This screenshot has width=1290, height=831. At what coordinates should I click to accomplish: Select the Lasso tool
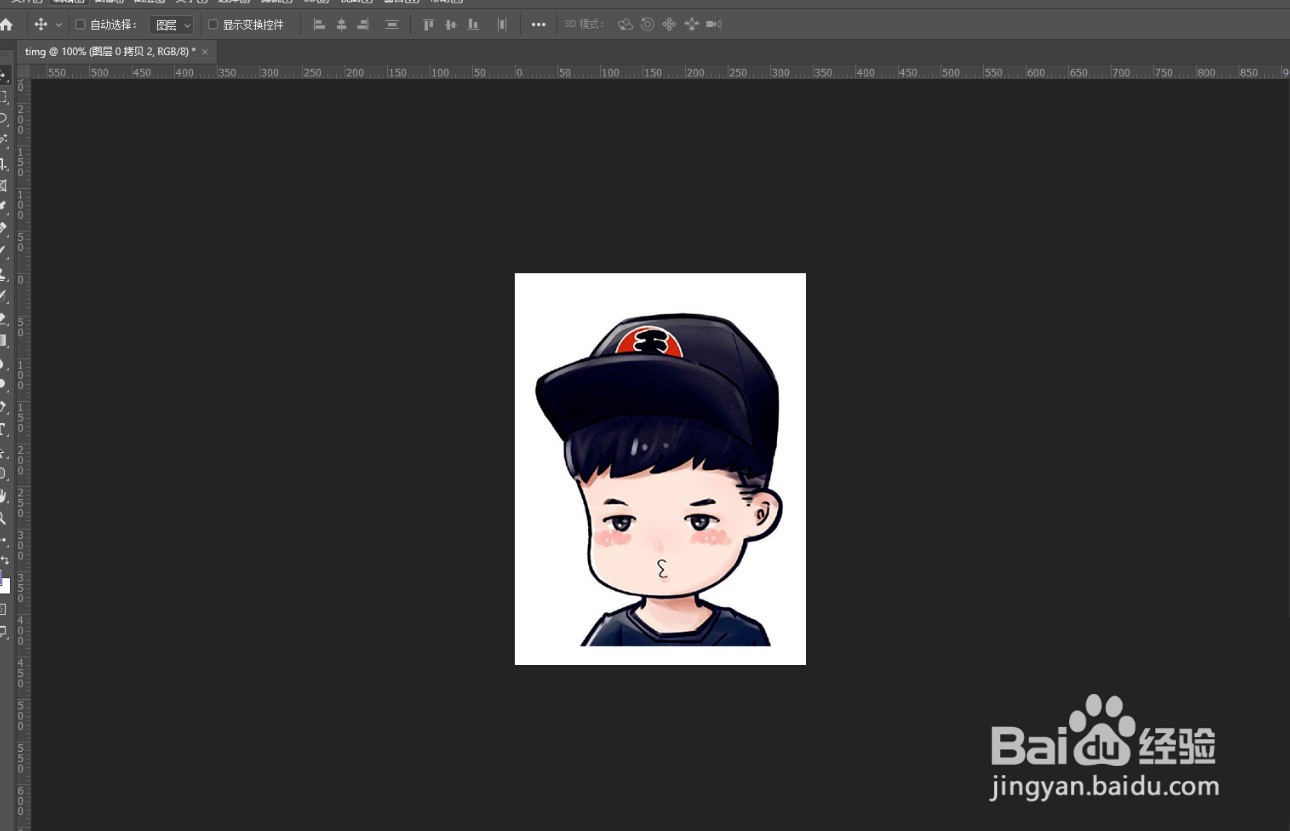click(x=4, y=119)
